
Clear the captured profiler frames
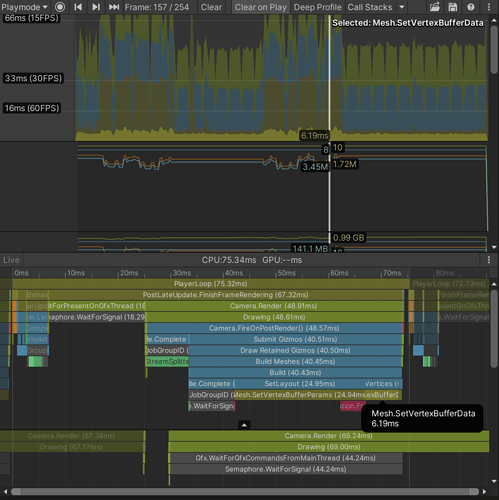tap(211, 7)
